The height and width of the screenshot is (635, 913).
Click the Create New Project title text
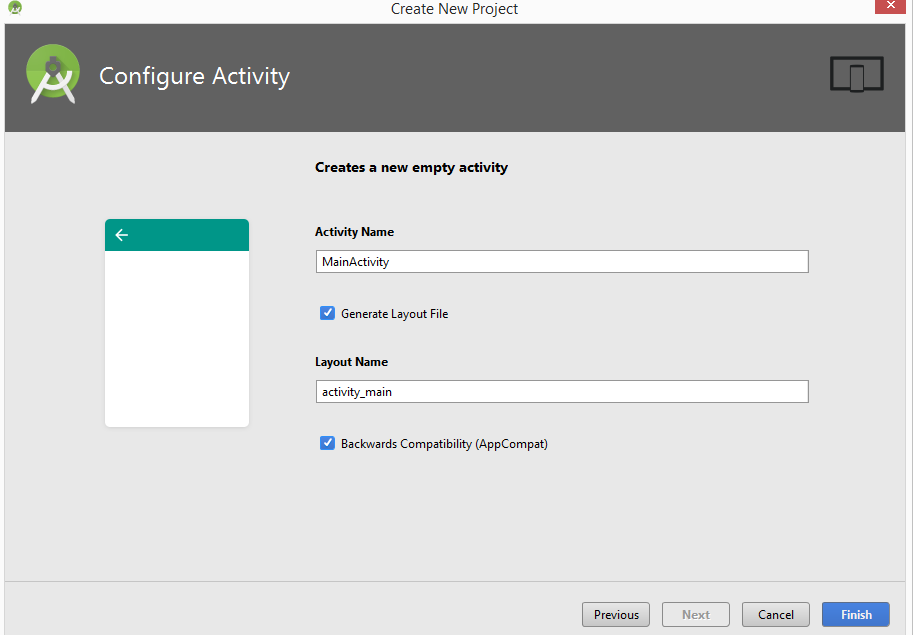(x=454, y=9)
